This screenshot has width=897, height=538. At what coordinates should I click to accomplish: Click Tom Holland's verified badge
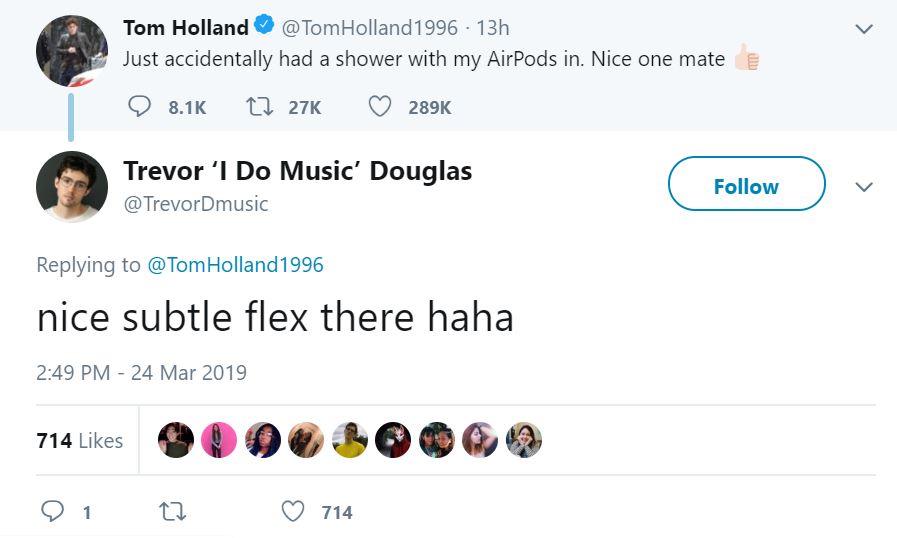(265, 27)
